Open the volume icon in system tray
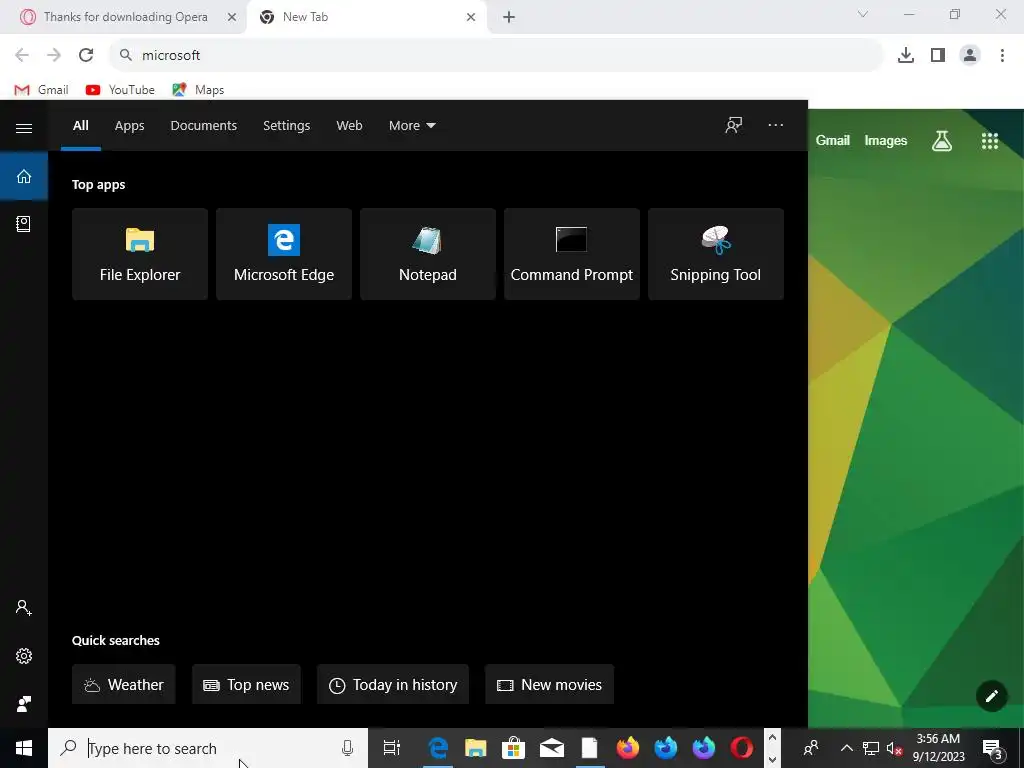1024x768 pixels. 894,748
